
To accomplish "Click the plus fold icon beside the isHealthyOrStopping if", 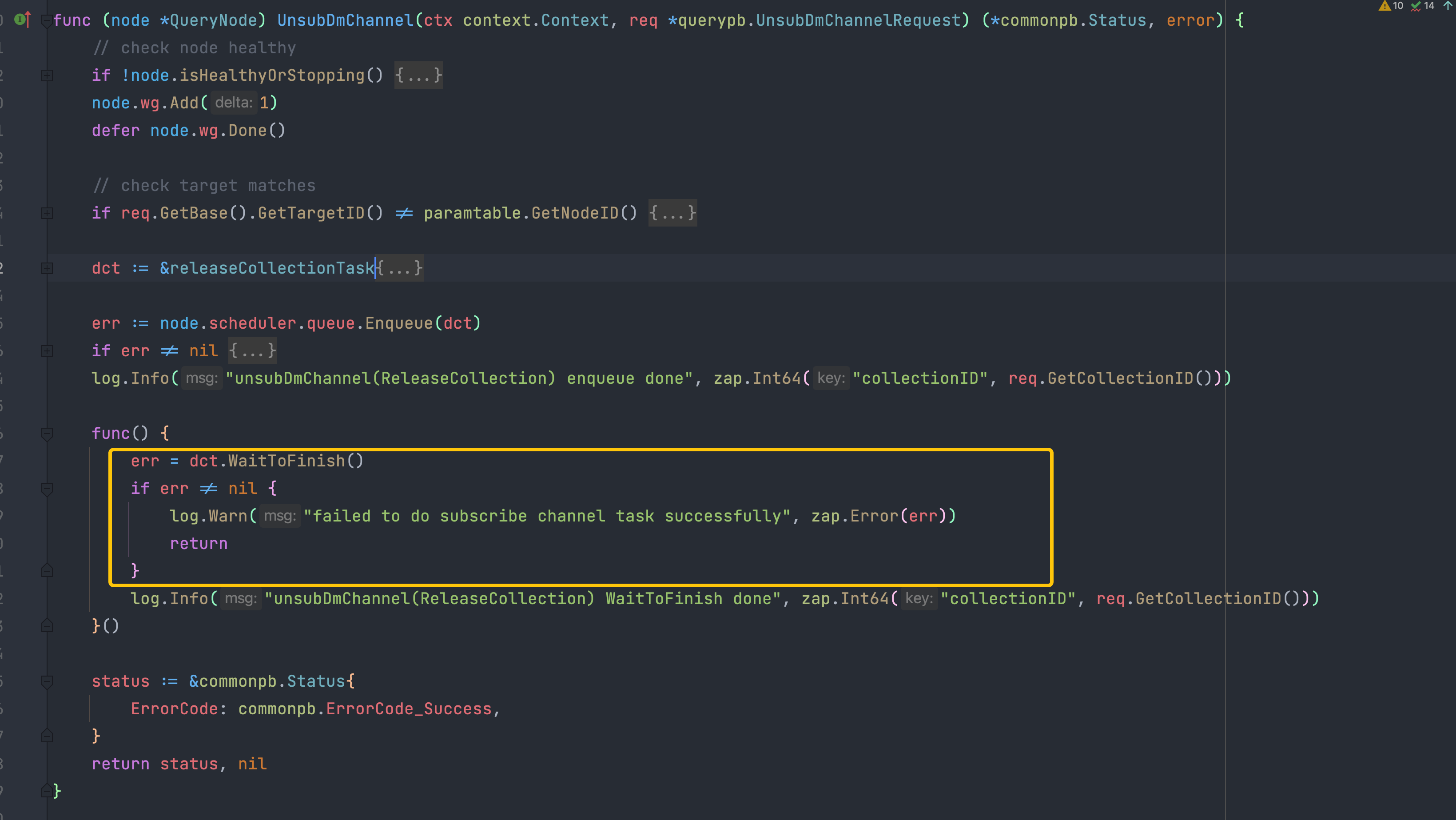I will point(47,75).
